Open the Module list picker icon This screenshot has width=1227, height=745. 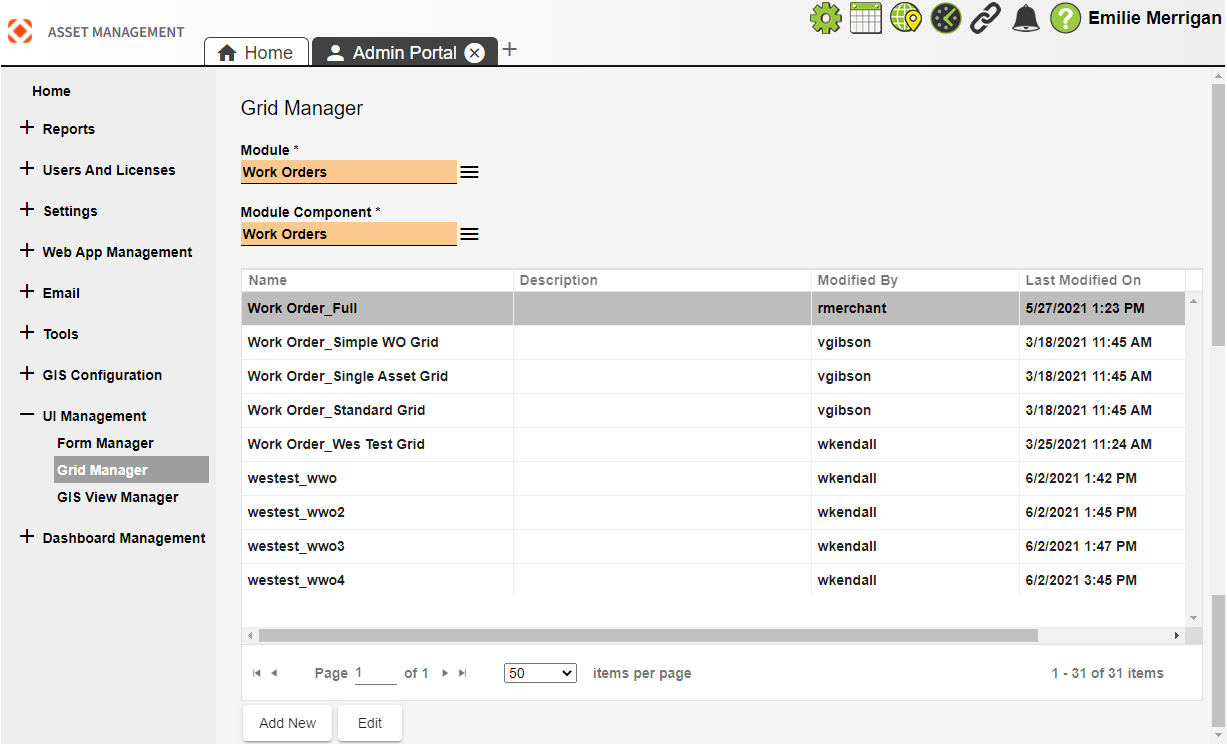pyautogui.click(x=469, y=171)
